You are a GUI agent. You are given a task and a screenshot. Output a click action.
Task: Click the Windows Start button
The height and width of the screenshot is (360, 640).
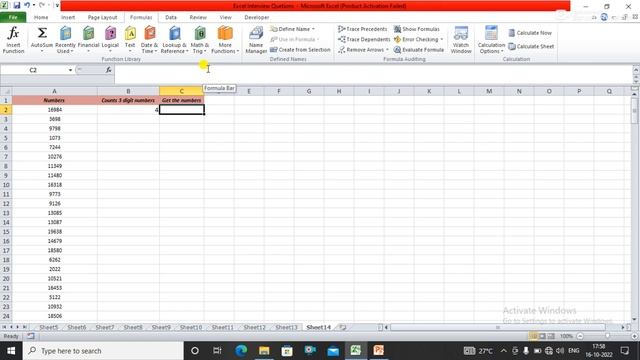tap(11, 351)
